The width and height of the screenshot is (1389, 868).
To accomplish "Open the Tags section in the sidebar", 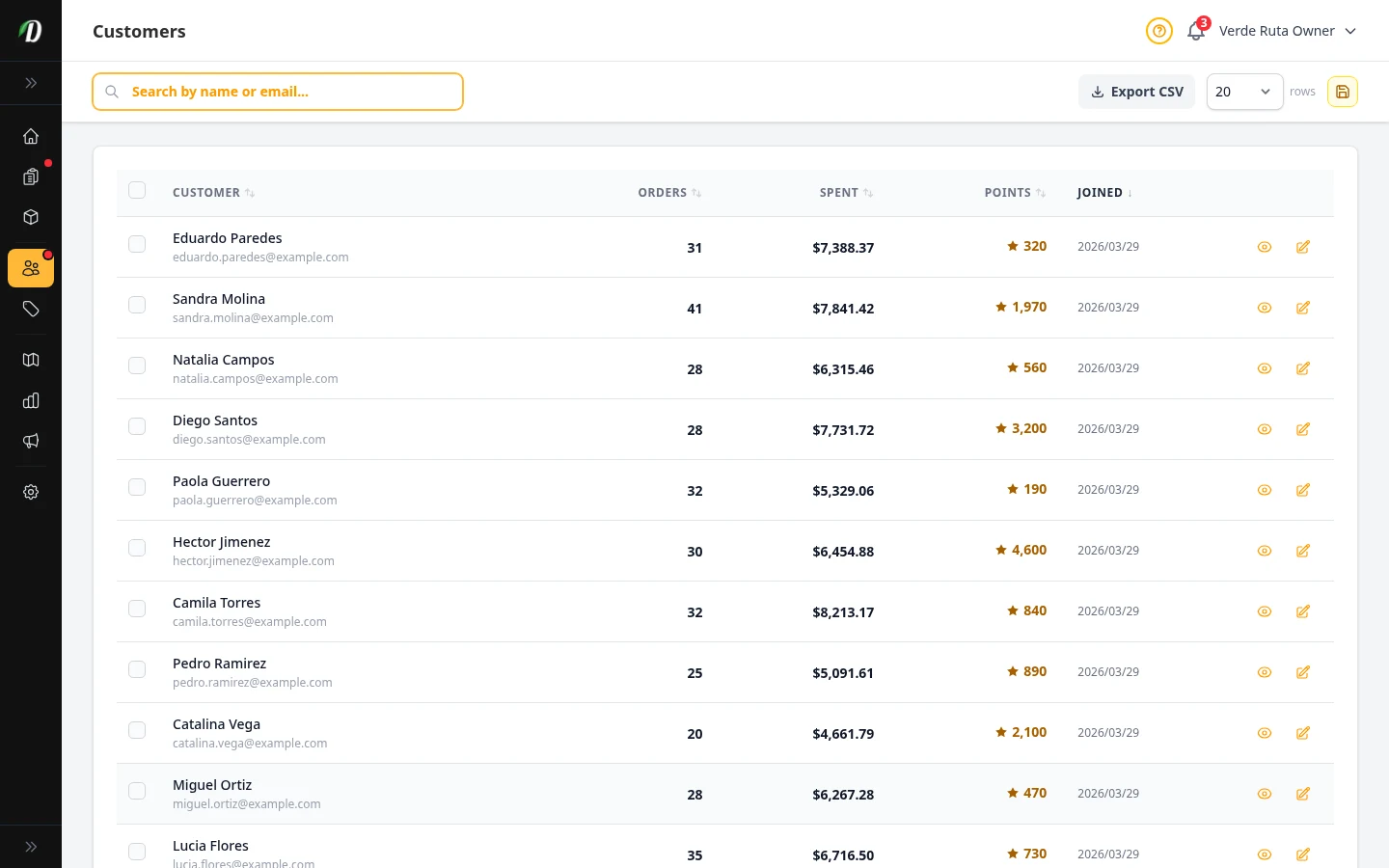I will (31, 309).
